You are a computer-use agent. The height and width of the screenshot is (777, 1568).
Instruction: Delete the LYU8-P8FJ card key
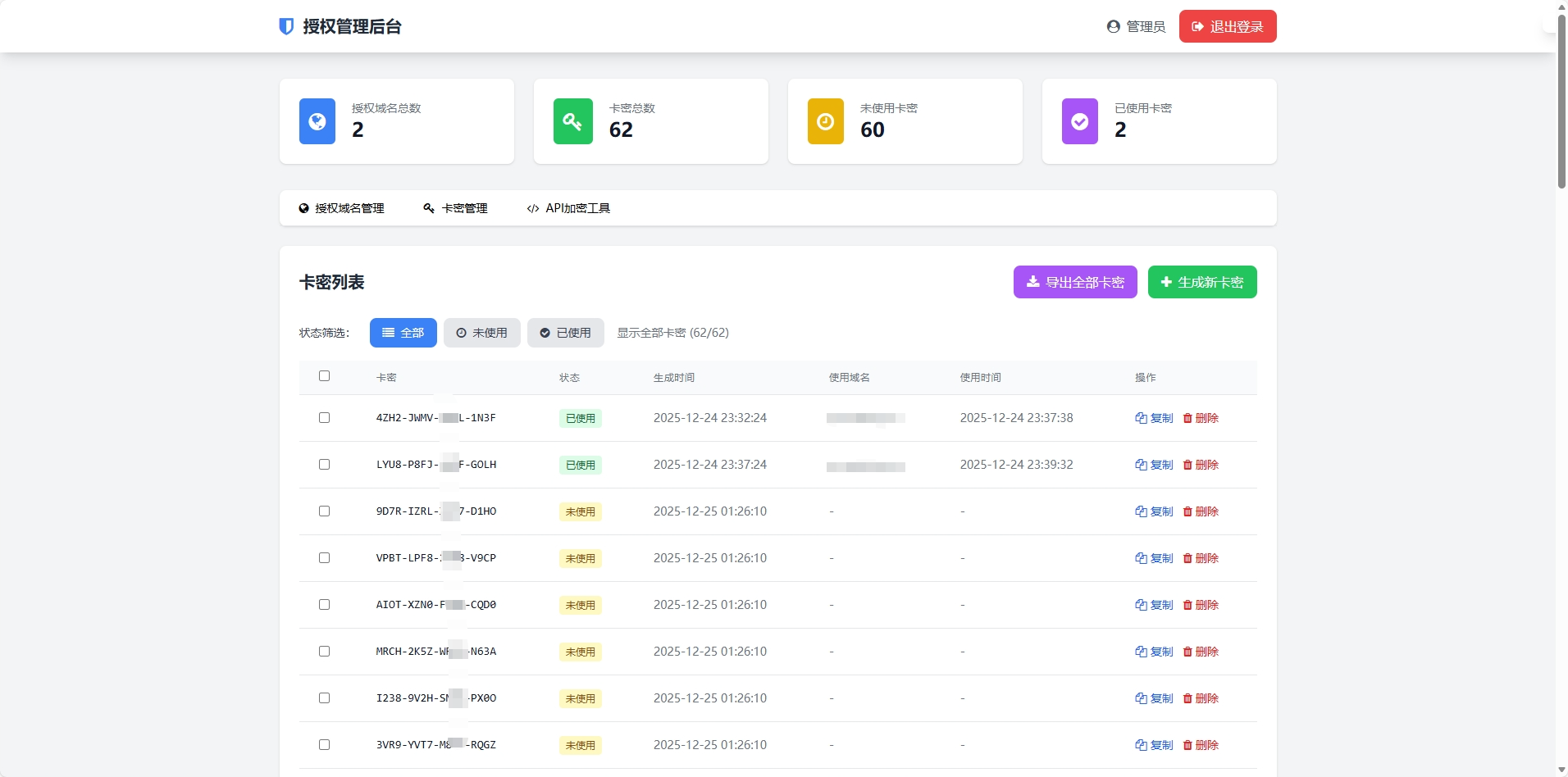tap(1201, 465)
